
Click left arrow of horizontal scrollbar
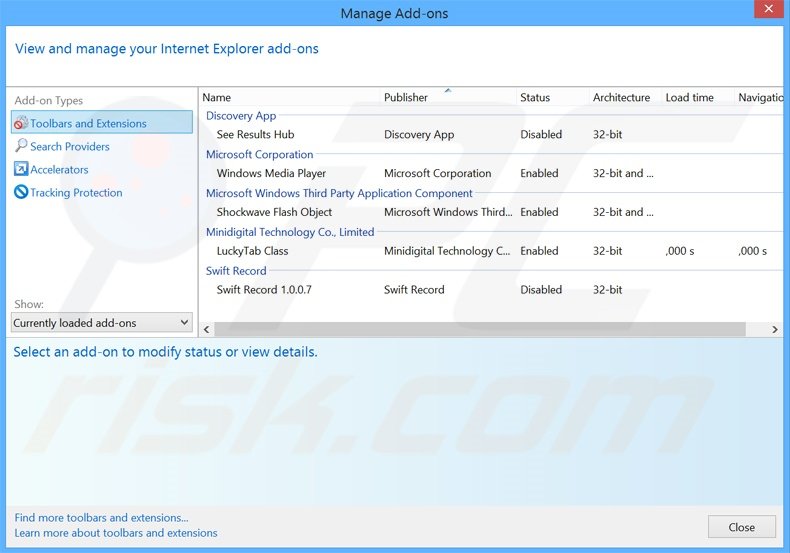[x=207, y=329]
